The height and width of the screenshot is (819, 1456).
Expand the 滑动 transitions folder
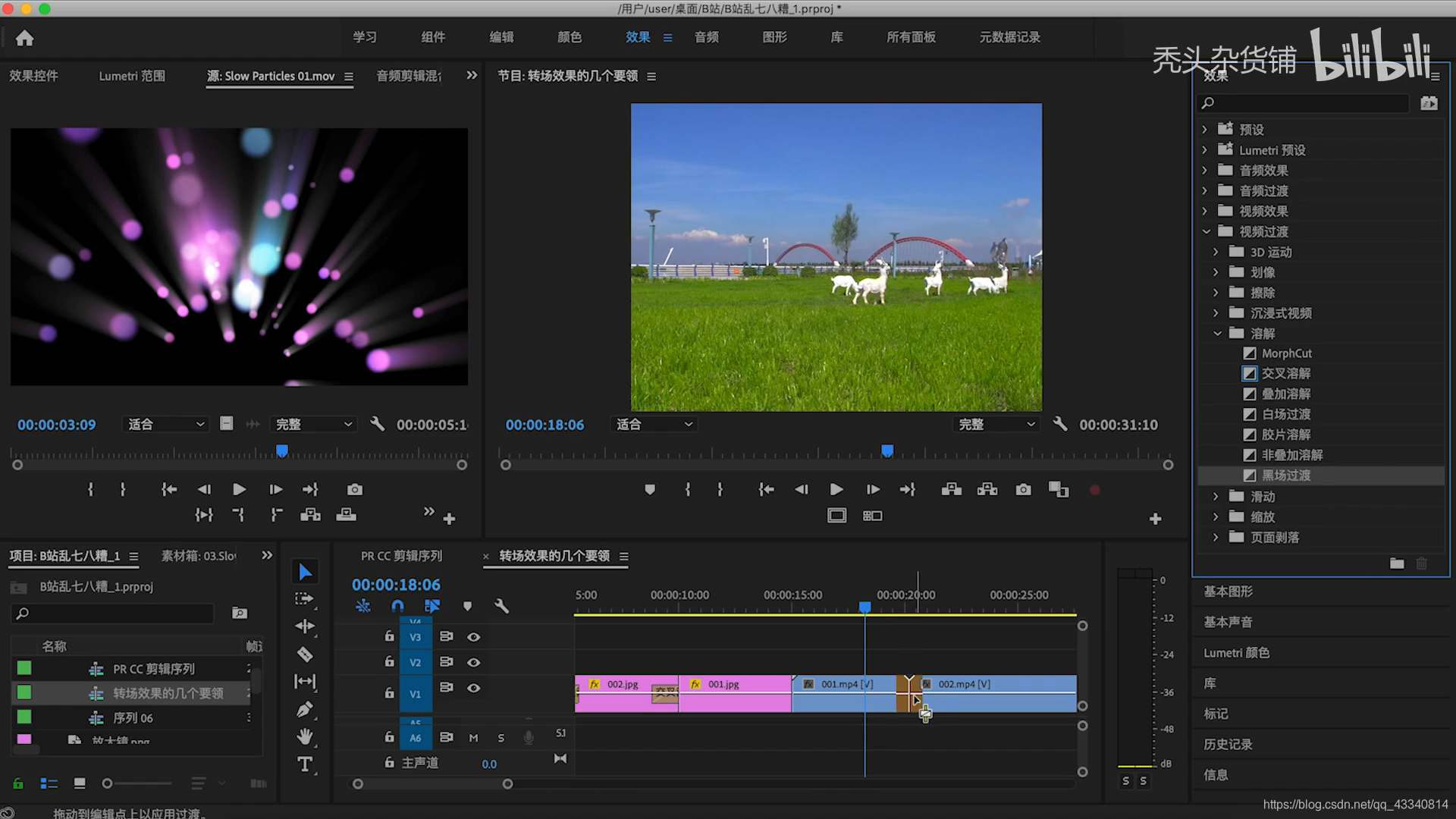click(x=1216, y=496)
